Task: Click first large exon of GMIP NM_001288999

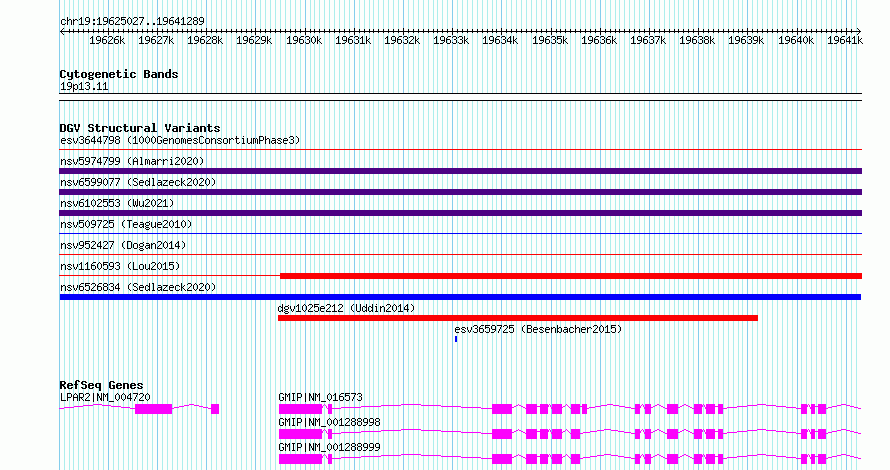Action: tap(300, 459)
